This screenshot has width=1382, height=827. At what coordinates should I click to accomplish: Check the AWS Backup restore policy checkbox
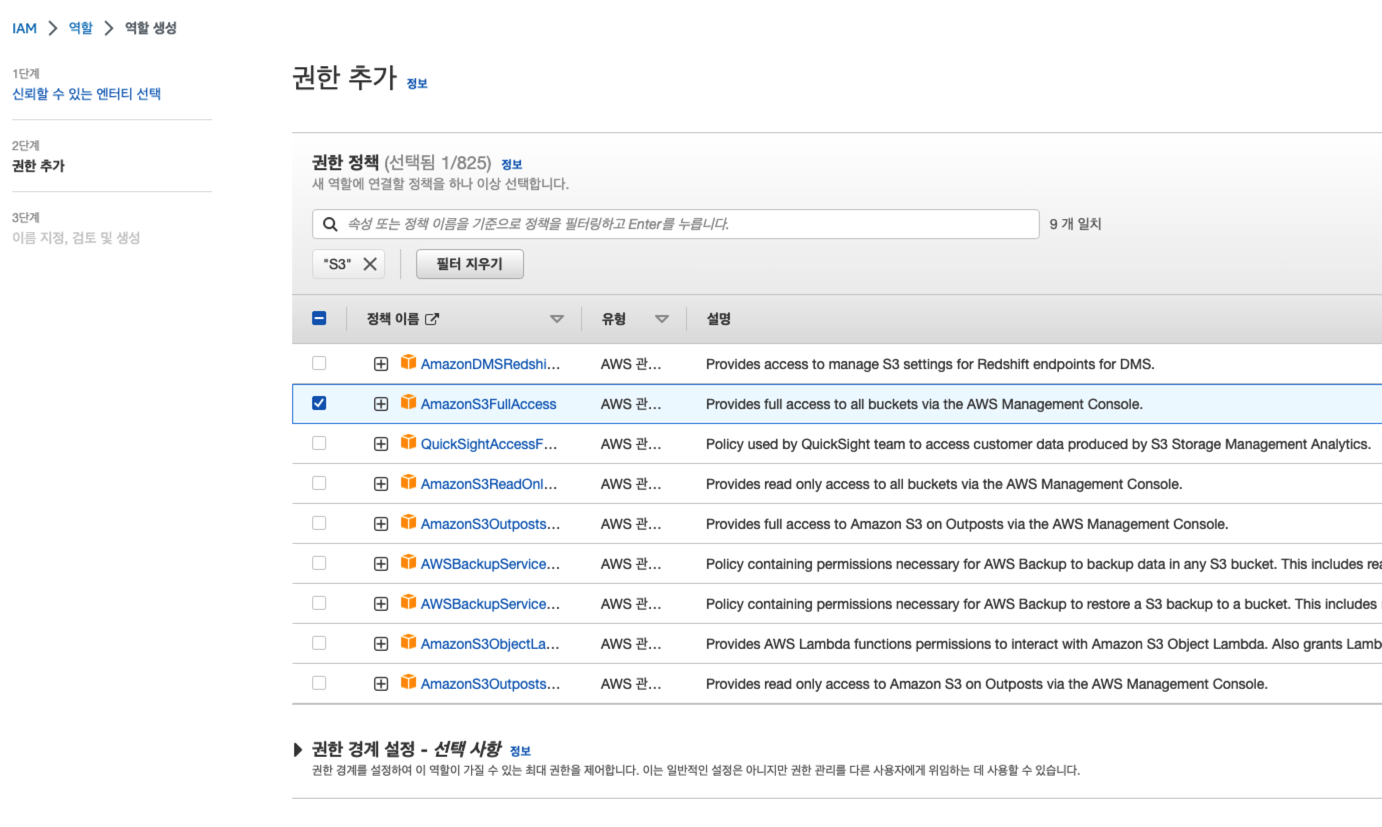319,603
